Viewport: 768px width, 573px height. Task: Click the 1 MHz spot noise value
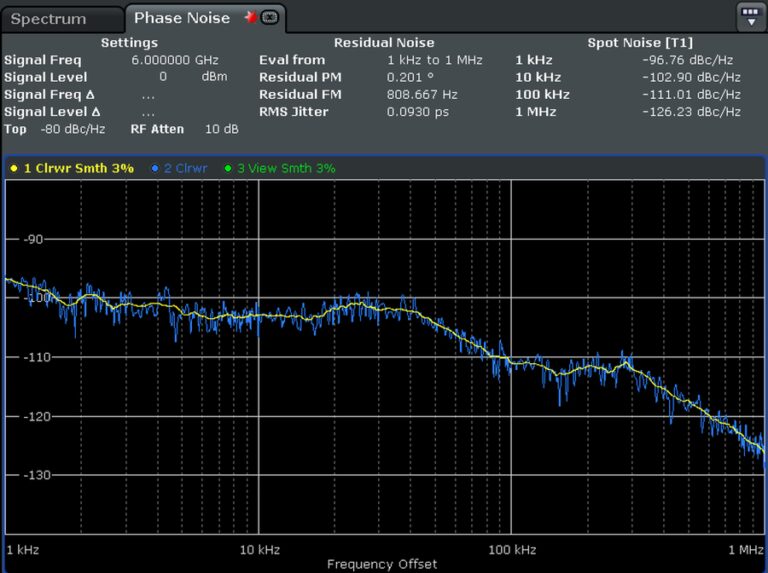(x=691, y=112)
